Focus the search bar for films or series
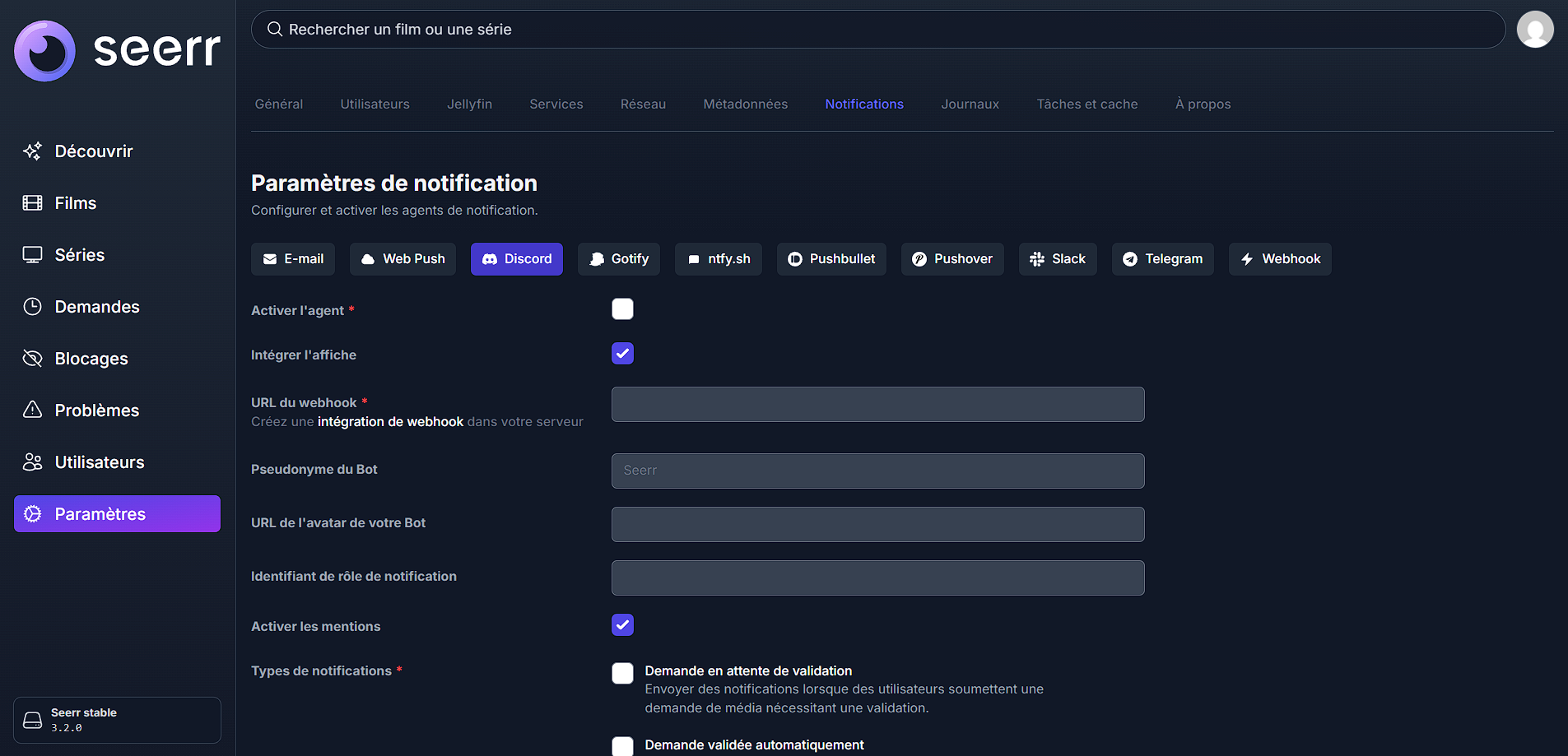The height and width of the screenshot is (756, 1568). point(877,30)
